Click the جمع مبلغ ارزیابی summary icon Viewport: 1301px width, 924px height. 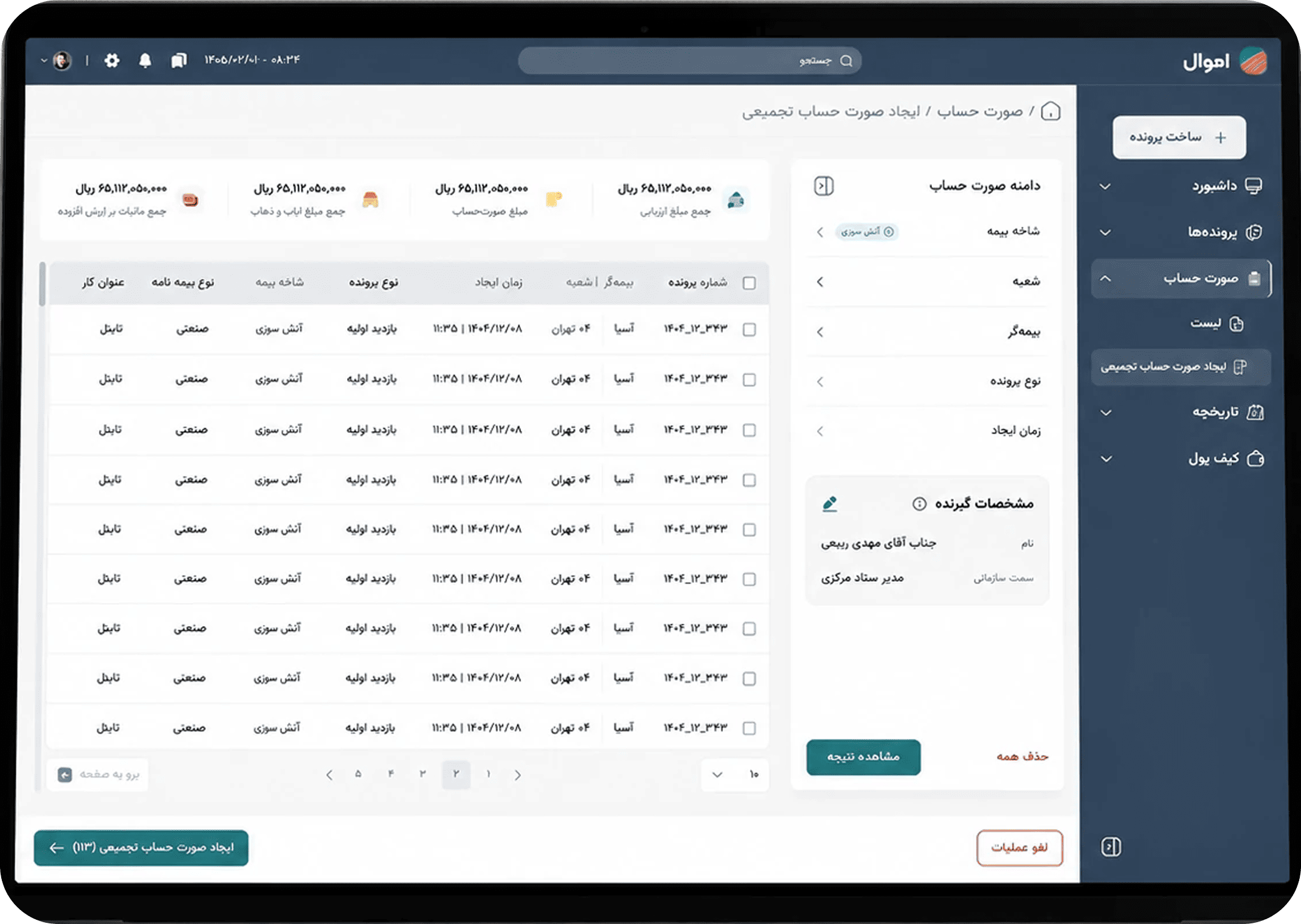pyautogui.click(x=736, y=199)
